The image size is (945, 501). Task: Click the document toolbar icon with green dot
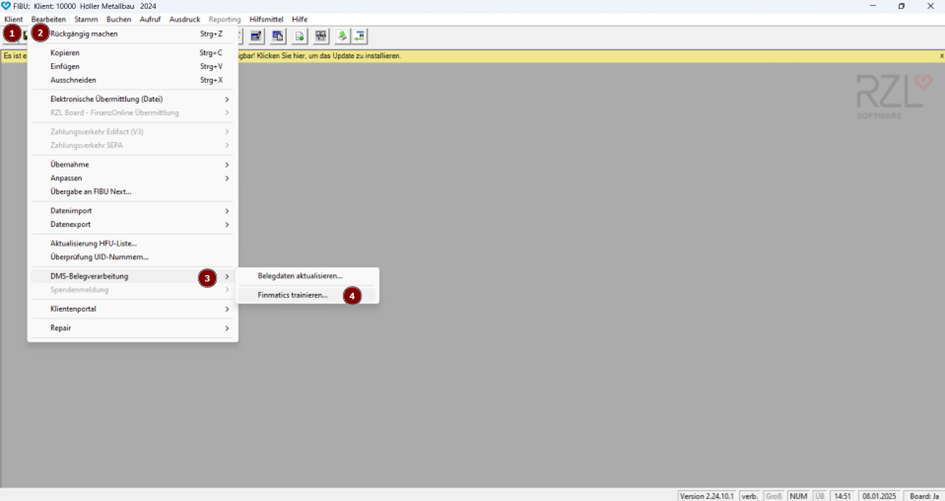coord(299,36)
